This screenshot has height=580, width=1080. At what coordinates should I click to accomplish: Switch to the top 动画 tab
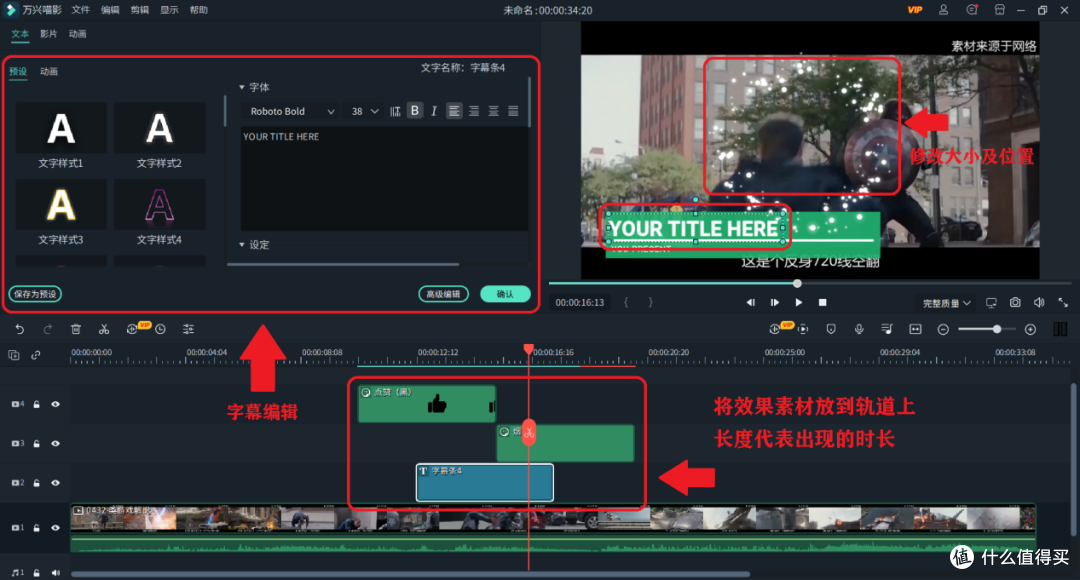coord(77,34)
